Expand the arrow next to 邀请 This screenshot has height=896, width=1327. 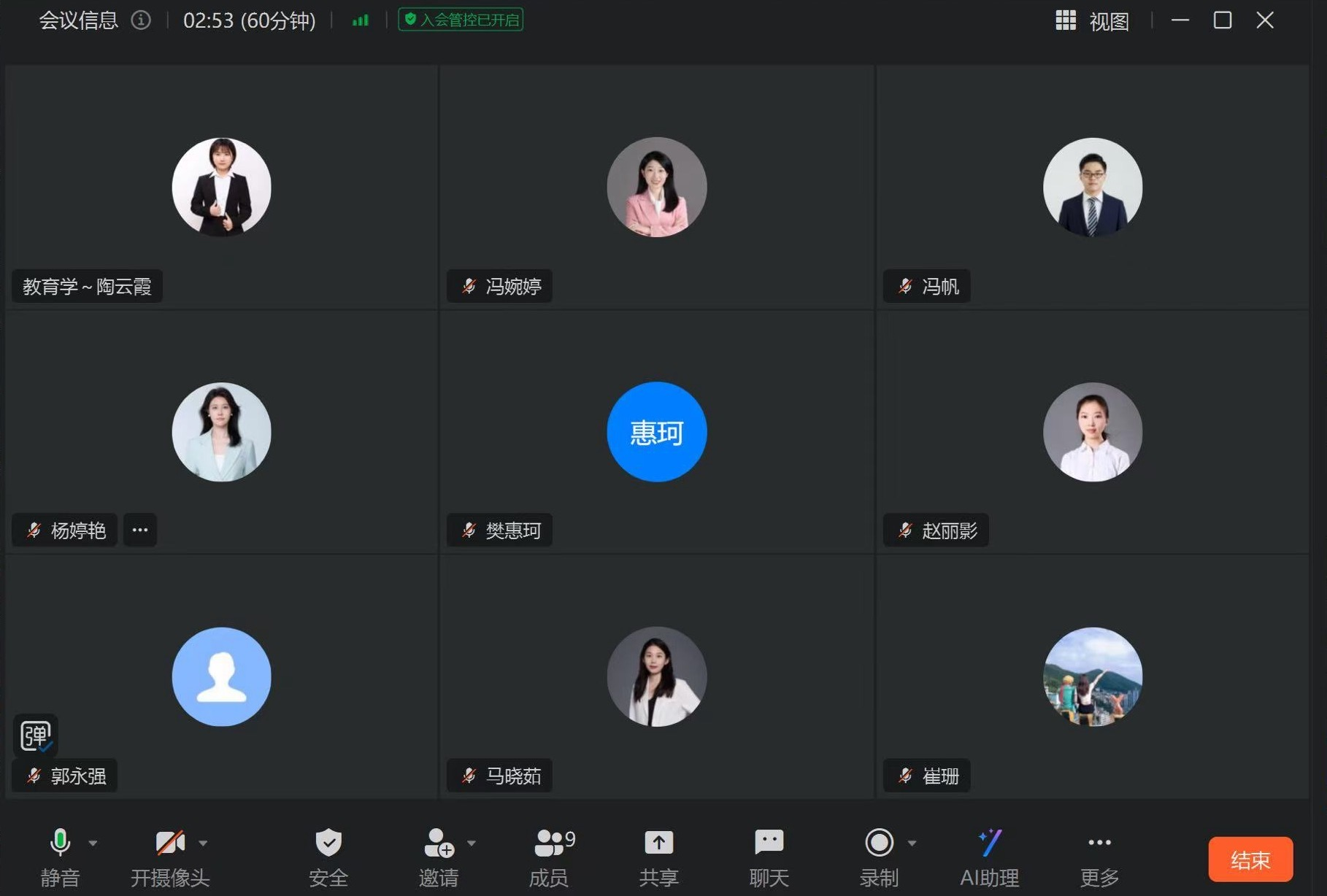(472, 843)
